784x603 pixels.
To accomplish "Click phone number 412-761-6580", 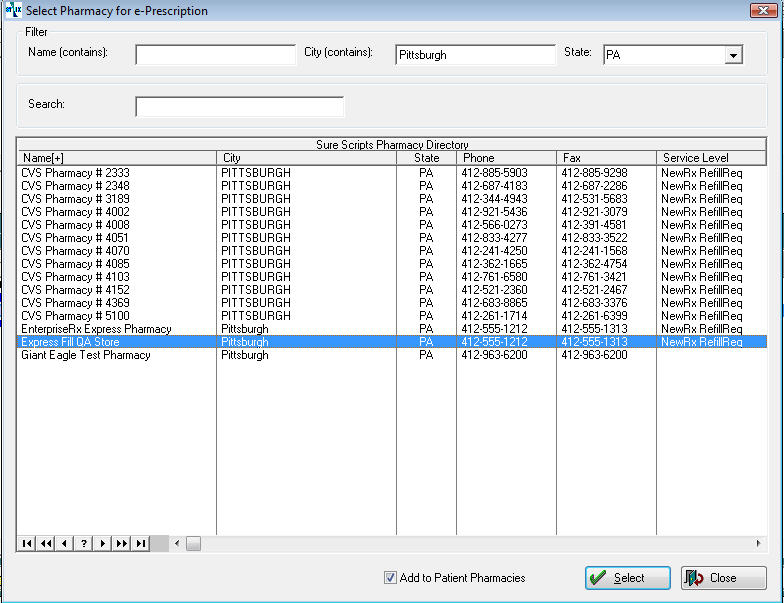I will (x=494, y=277).
